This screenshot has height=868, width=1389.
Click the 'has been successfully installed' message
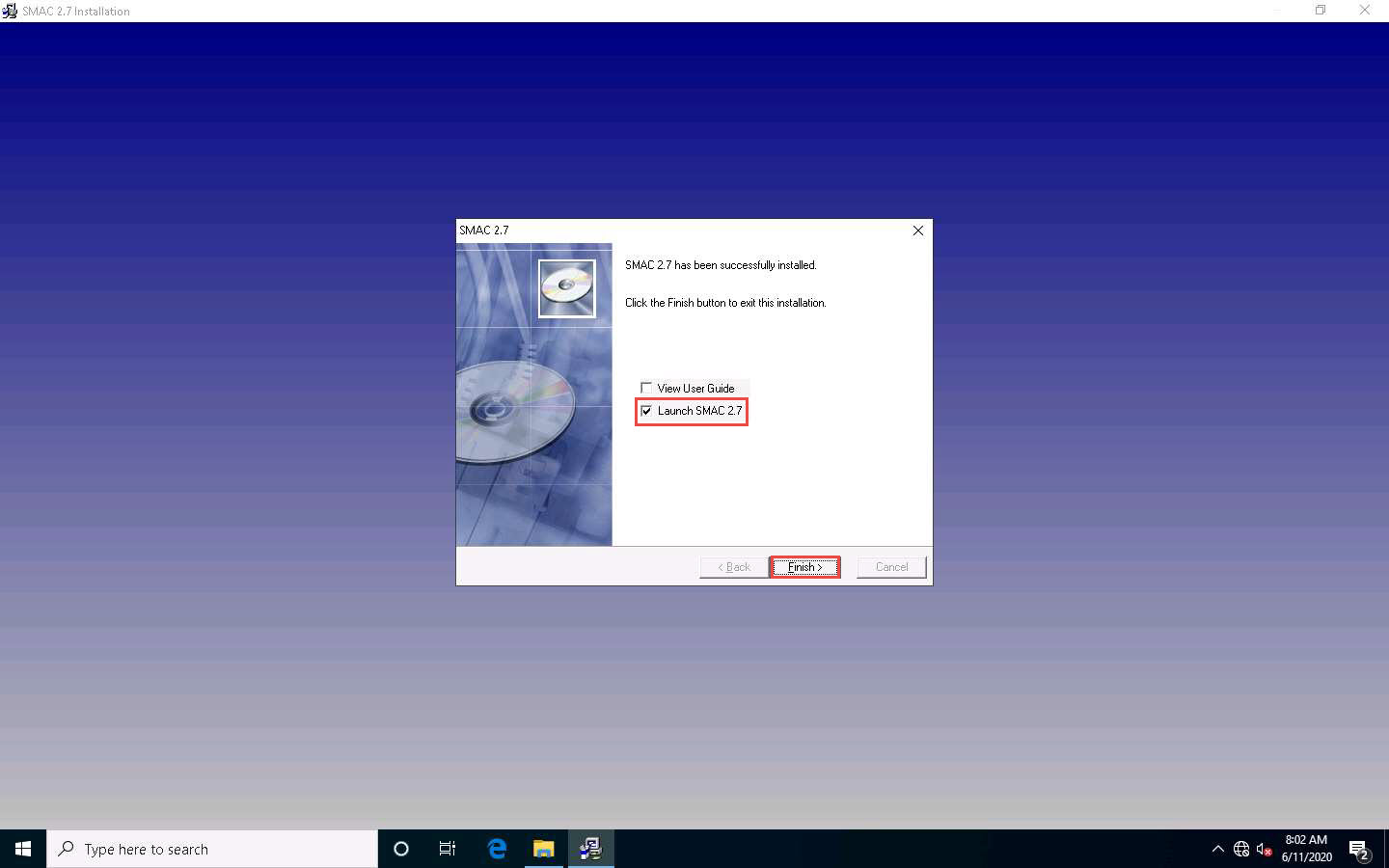tap(721, 265)
